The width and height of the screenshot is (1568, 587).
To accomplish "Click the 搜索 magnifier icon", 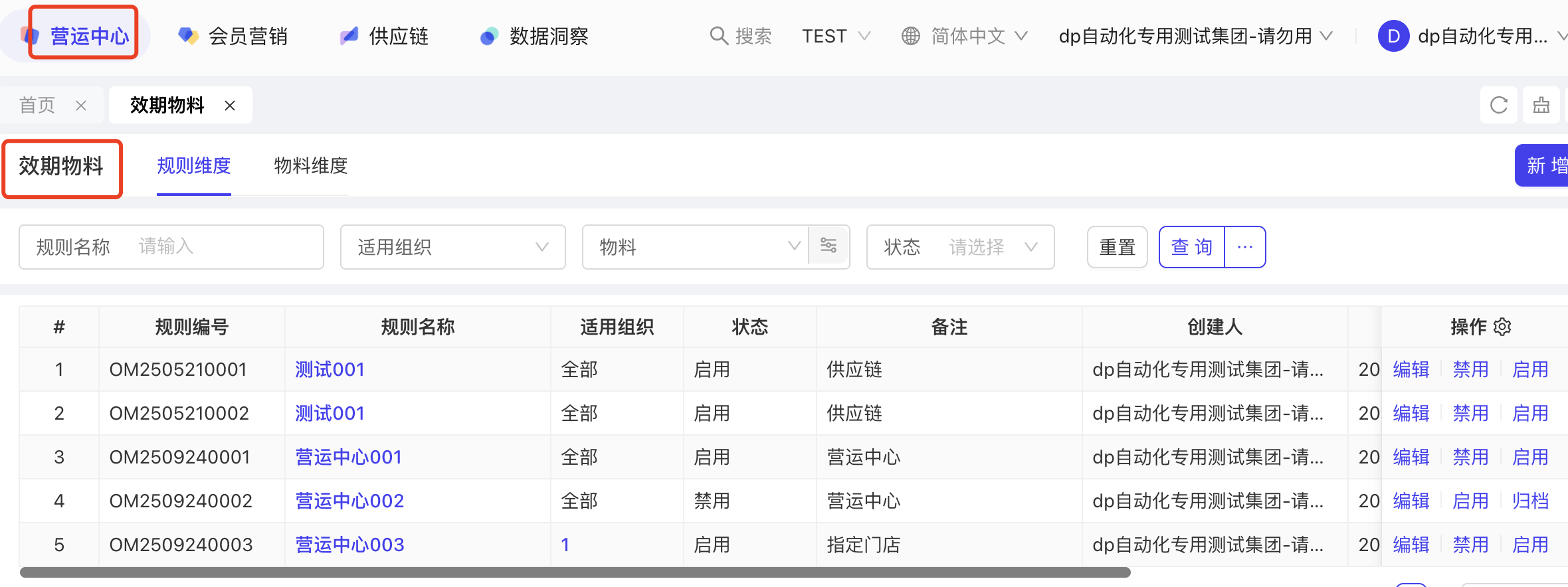I will [x=718, y=36].
